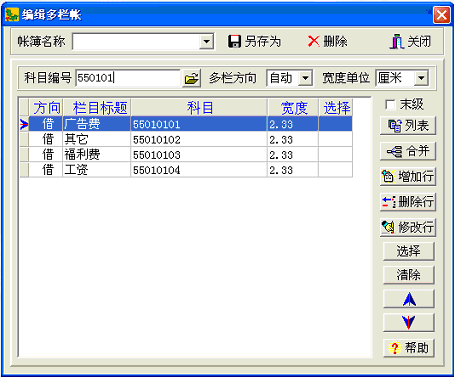Click the title bar application icon
This screenshot has width=454, height=377.
click(x=11, y=15)
